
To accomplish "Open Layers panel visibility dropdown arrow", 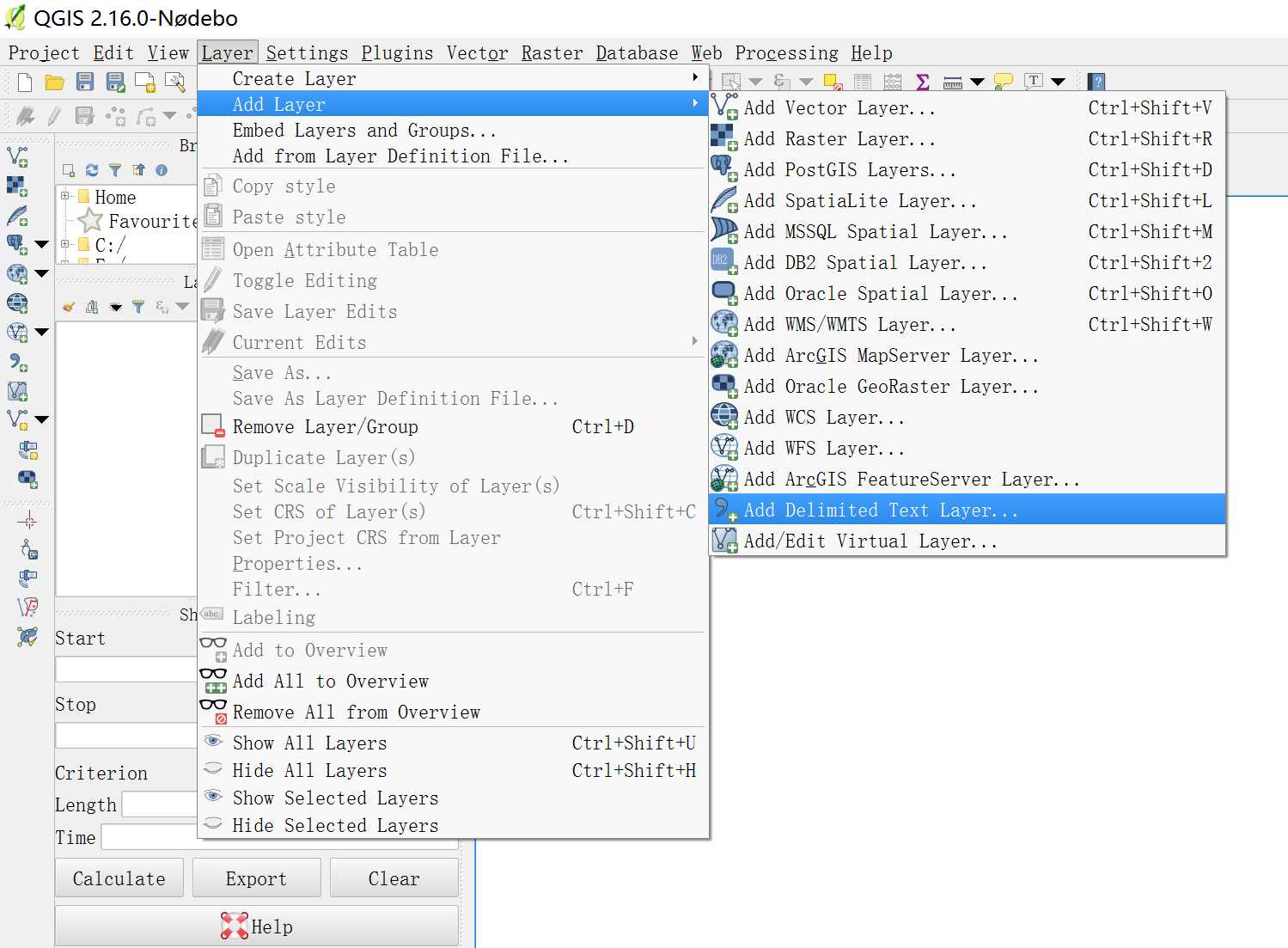I will tap(116, 307).
